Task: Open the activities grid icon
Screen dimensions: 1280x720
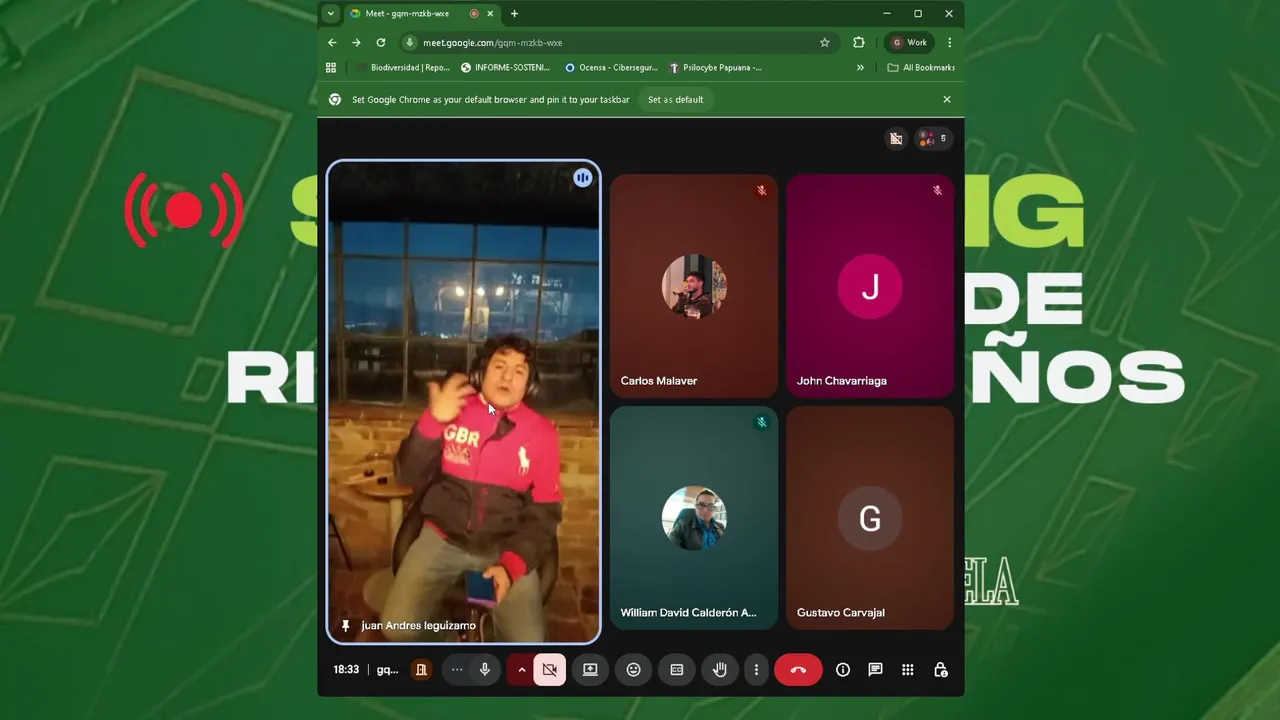Action: click(x=908, y=670)
